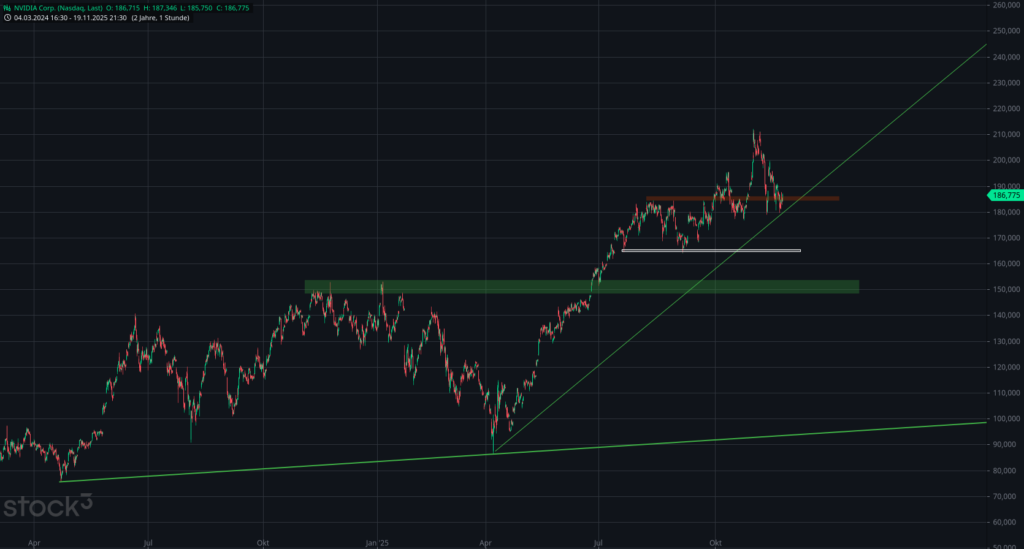Viewport: 1024px width, 549px height.
Task: Click the 200,000 label on price axis
Action: point(1004,160)
